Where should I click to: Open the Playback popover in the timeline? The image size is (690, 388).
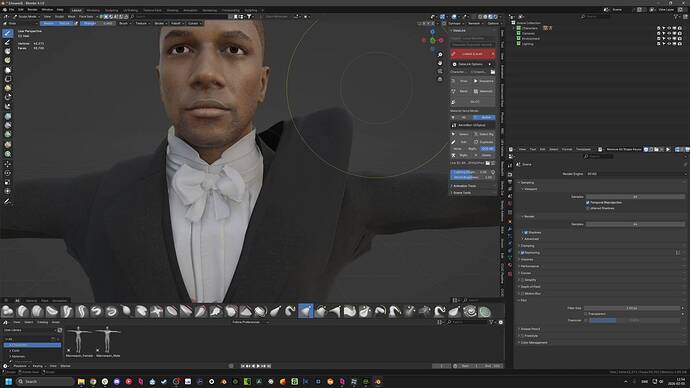click(x=21, y=366)
